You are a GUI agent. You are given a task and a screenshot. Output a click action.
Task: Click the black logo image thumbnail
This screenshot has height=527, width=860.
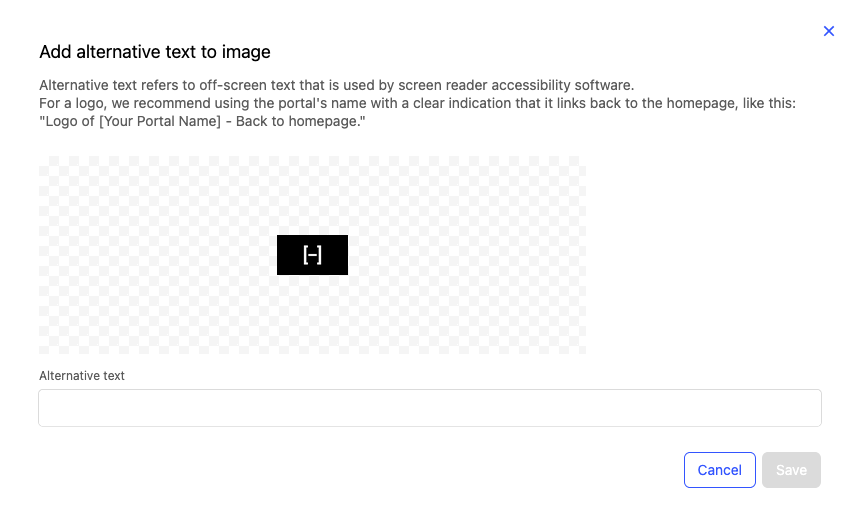tap(290, 255)
